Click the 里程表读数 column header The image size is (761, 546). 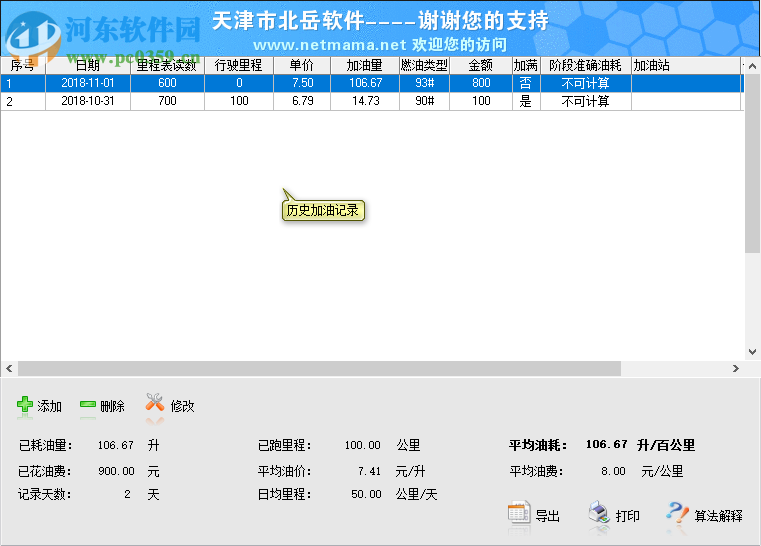(x=167, y=66)
